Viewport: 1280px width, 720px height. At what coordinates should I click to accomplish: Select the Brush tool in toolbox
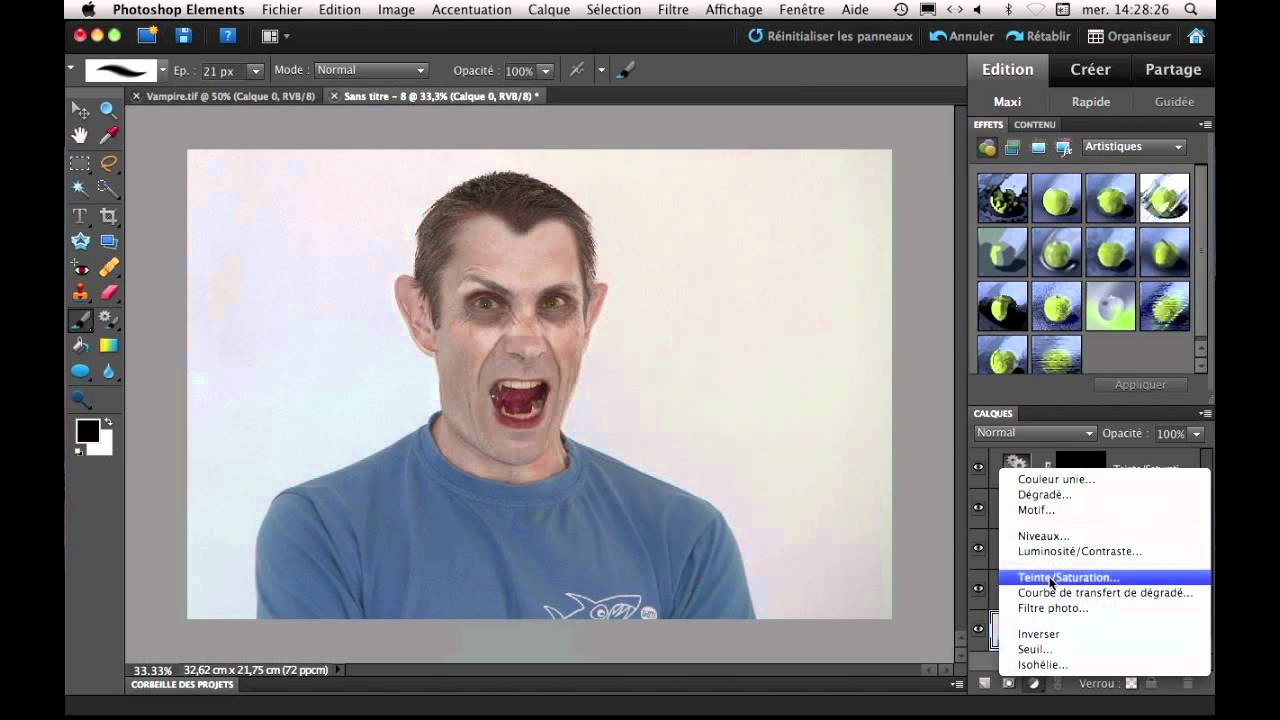(x=80, y=320)
